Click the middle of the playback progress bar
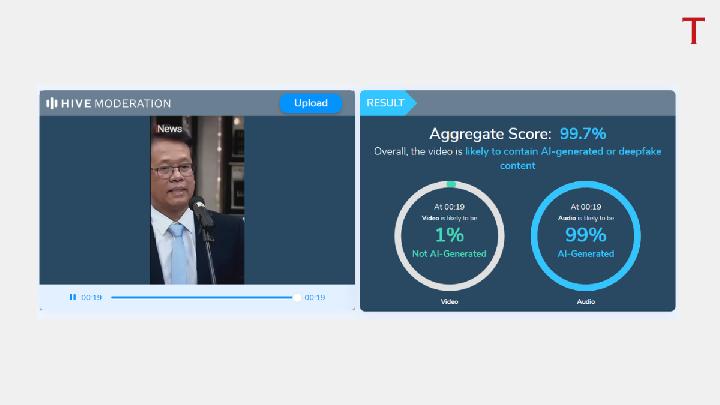Image resolution: width=720 pixels, height=405 pixels. coord(204,297)
